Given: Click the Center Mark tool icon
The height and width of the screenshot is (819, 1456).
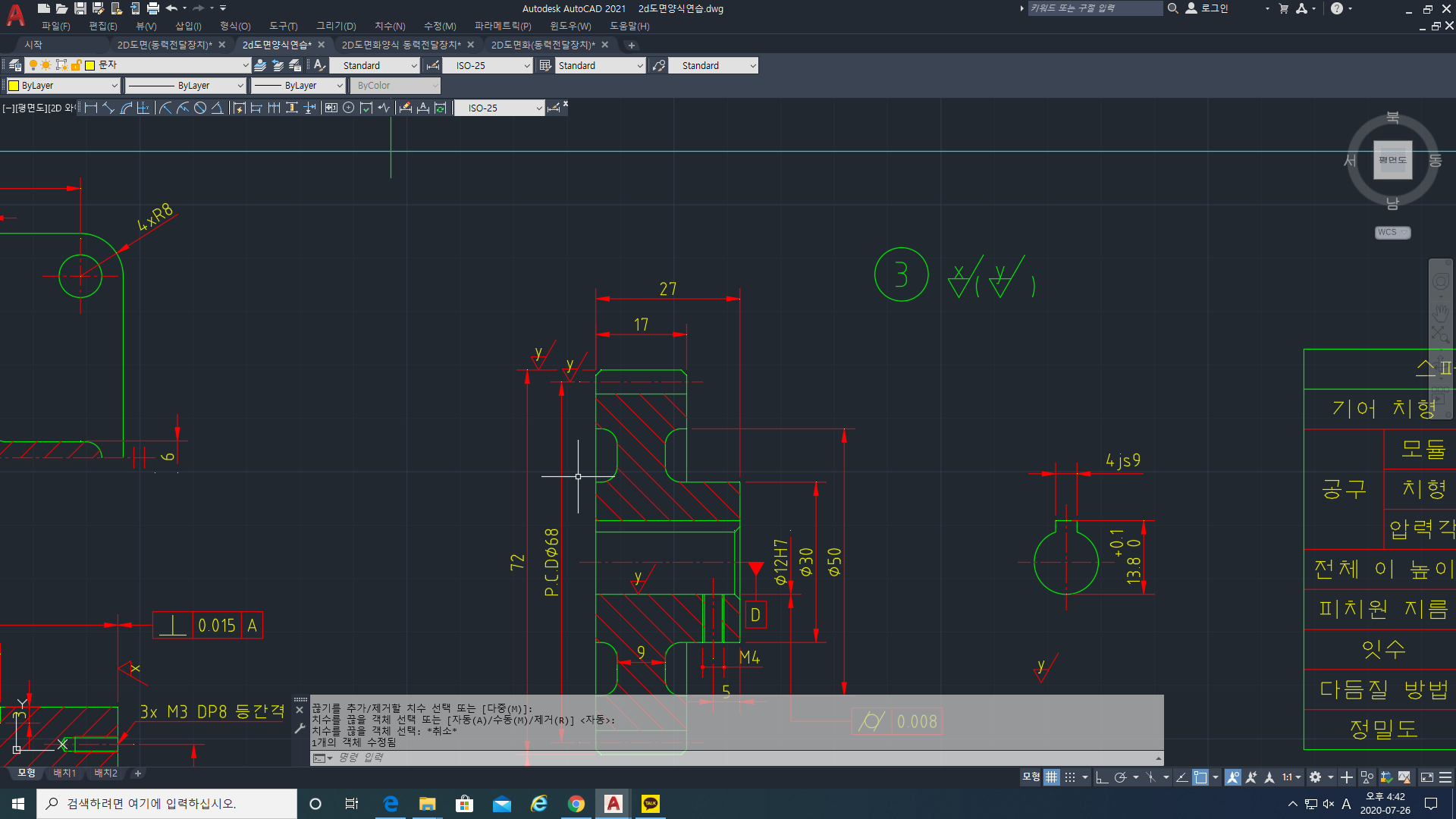Looking at the screenshot, I should [x=348, y=108].
